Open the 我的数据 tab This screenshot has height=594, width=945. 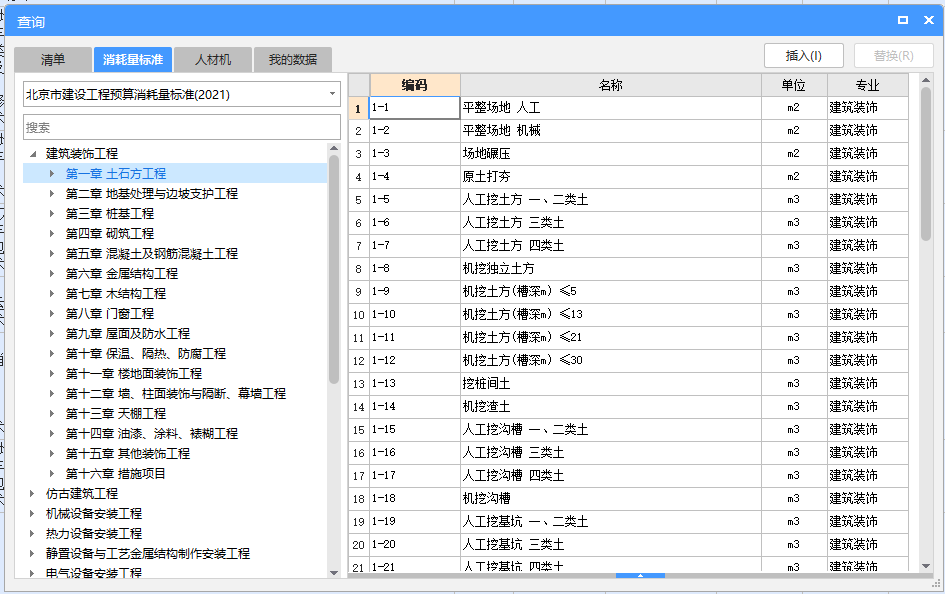tap(293, 60)
